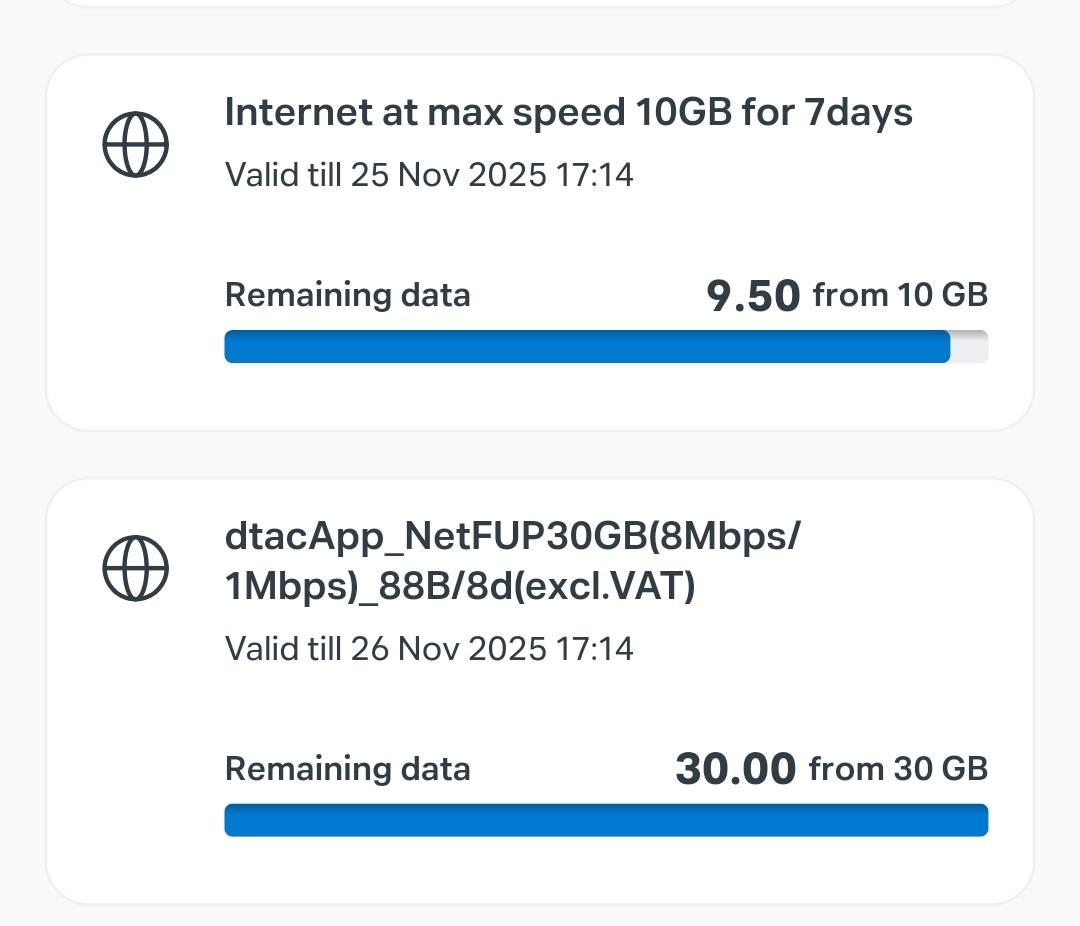1080x926 pixels.
Task: Click the globe icon beside the 10GB package
Action: click(136, 145)
